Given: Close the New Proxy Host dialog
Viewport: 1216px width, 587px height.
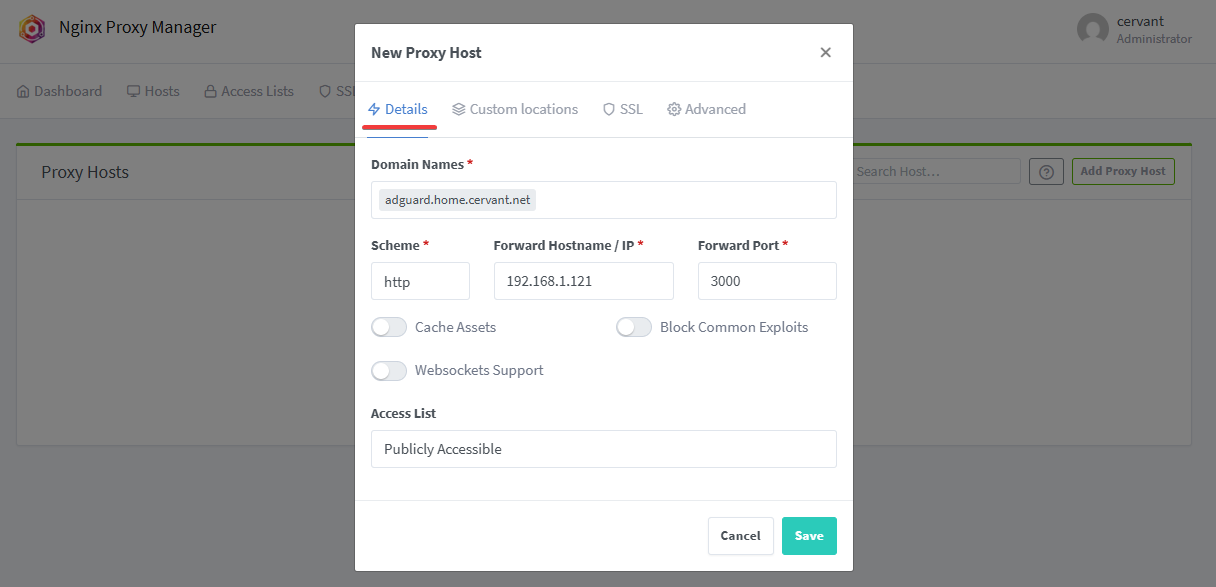Looking at the screenshot, I should 825,53.
